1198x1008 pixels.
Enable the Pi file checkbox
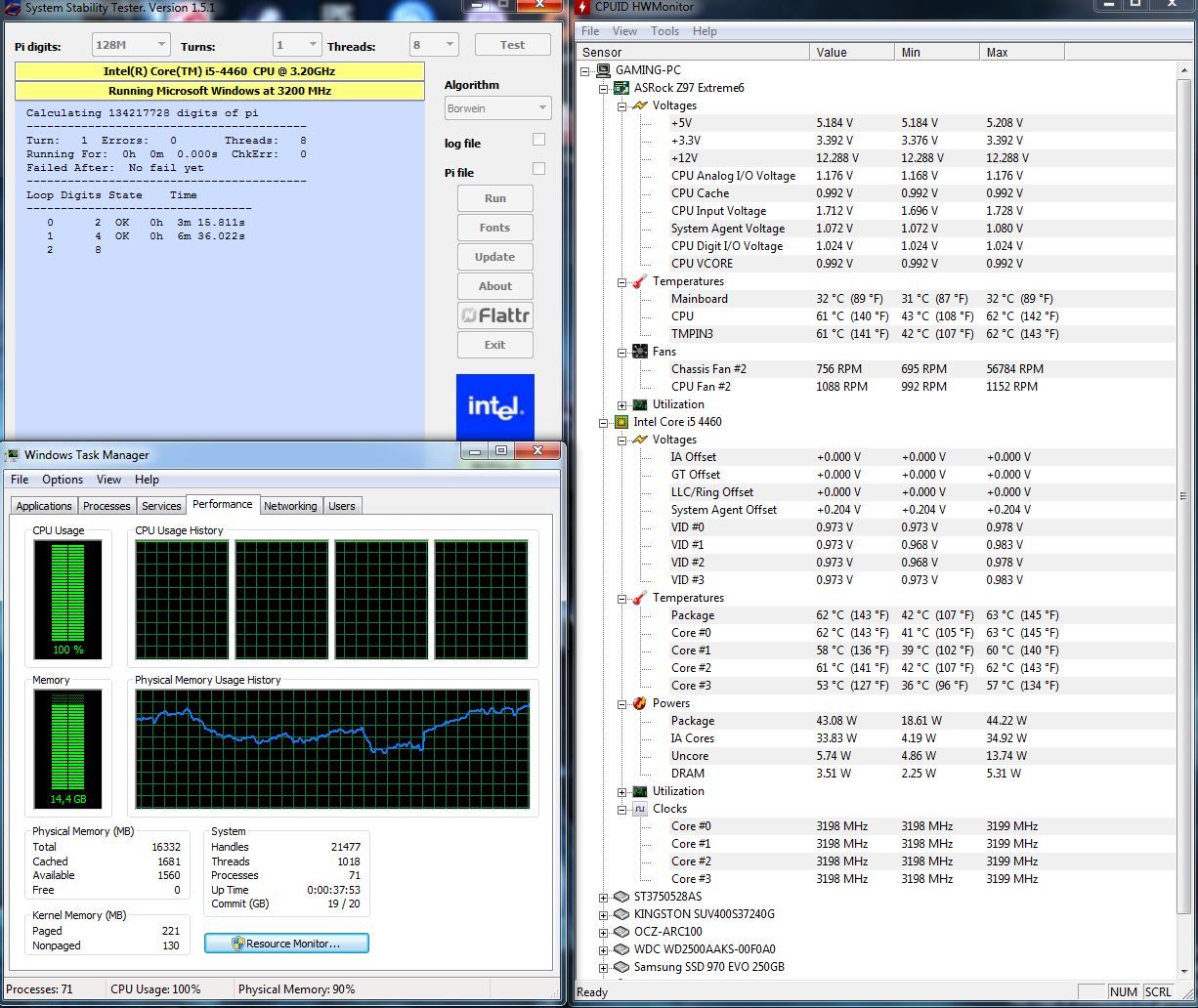click(538, 170)
